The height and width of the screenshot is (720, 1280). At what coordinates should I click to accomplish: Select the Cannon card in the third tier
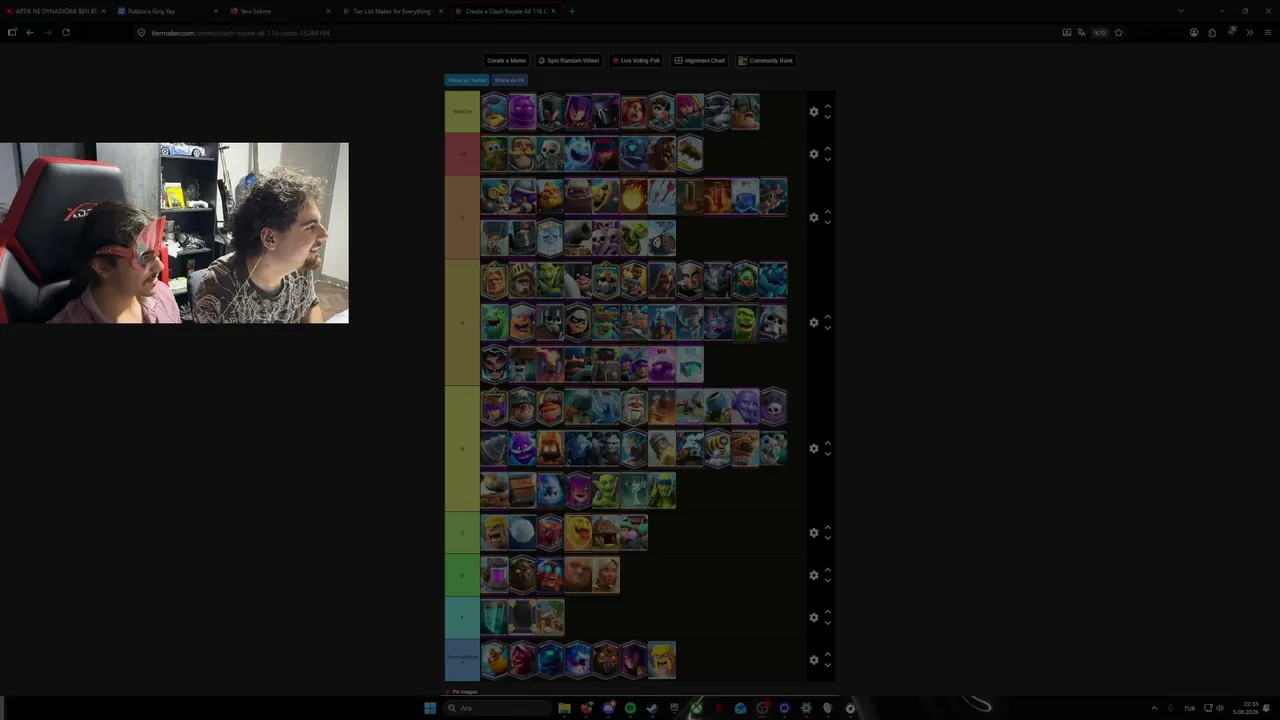[578, 238]
